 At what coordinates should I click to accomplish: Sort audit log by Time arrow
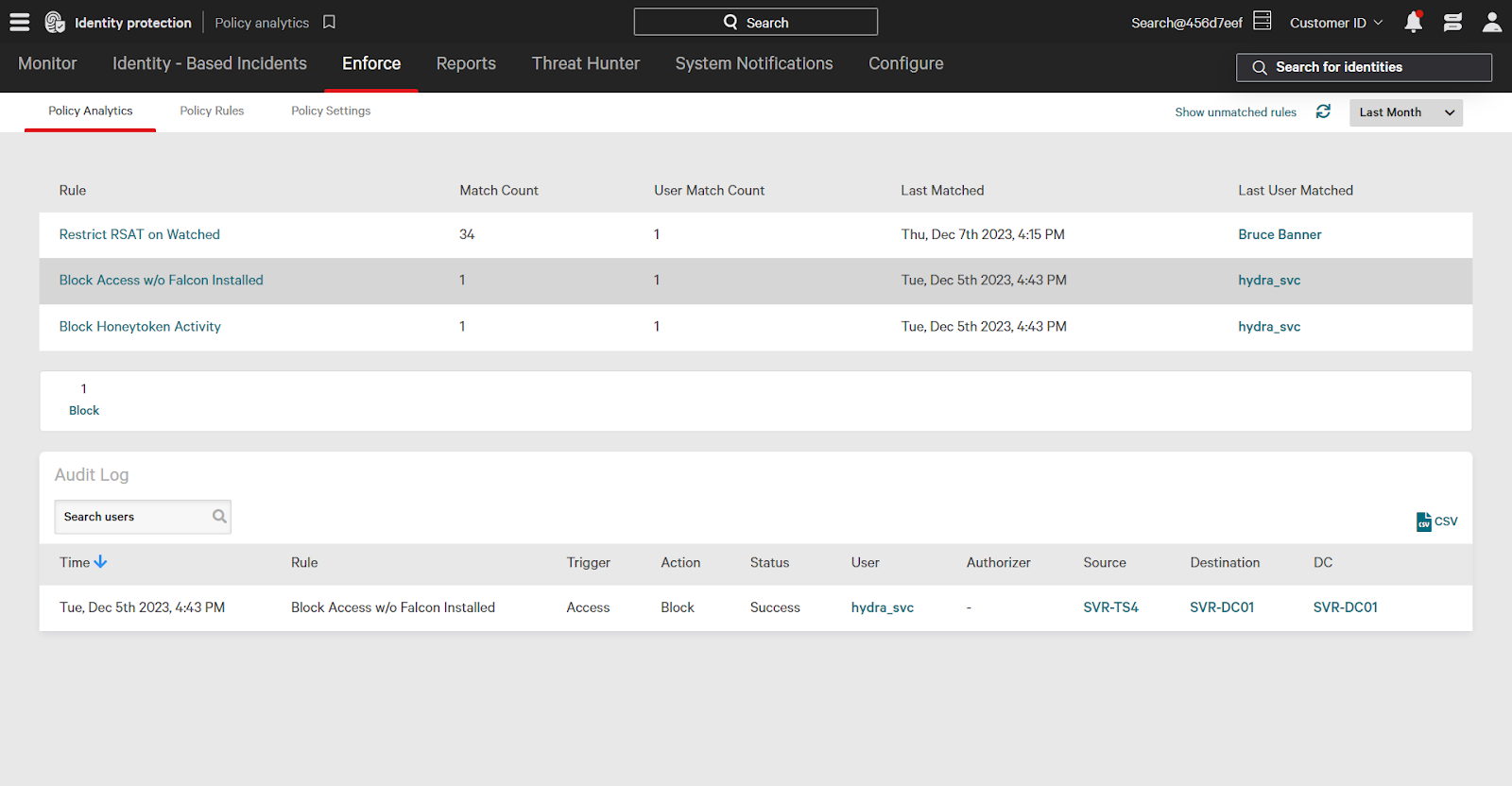(x=101, y=562)
